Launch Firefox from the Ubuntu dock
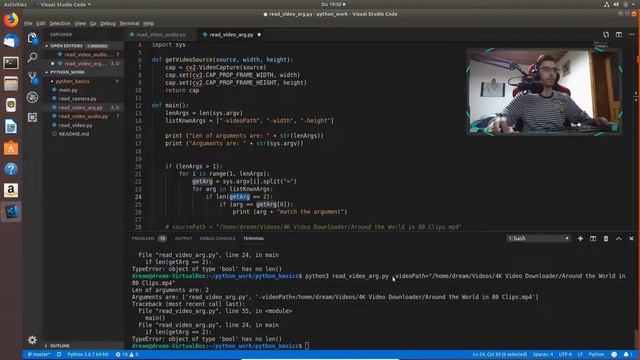Viewport: 640px width, 360px height. 11,20
